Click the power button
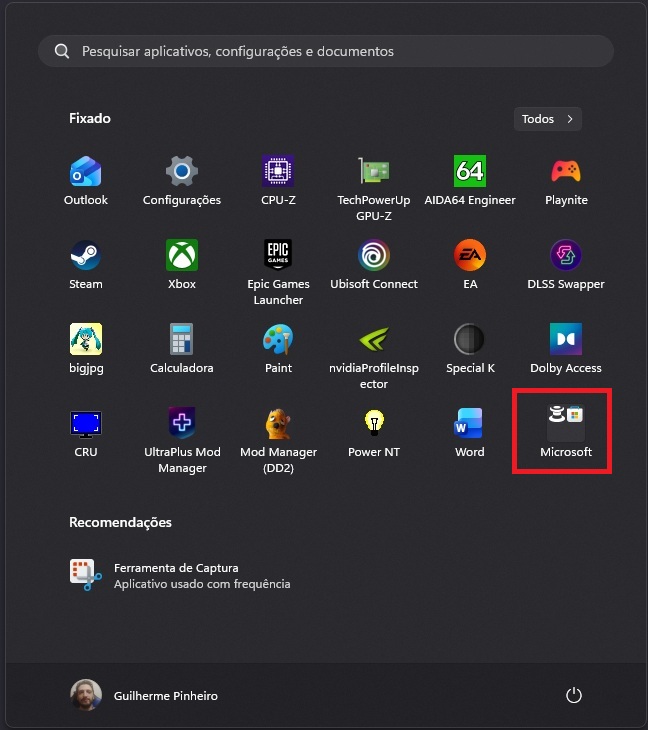This screenshot has width=648, height=730. (x=574, y=696)
